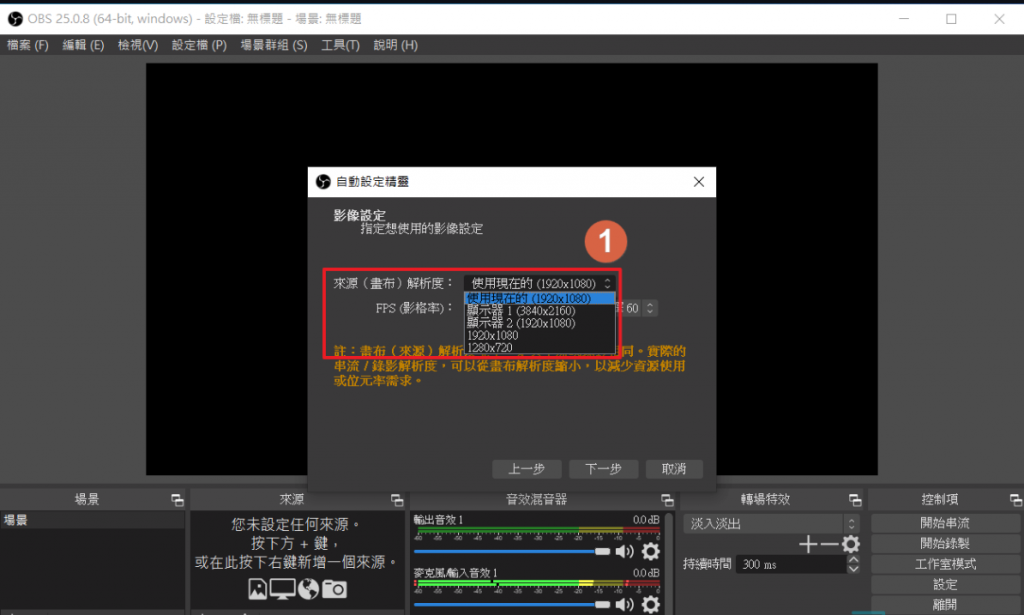Pop out the 轉場特效 dock panel

point(855,500)
